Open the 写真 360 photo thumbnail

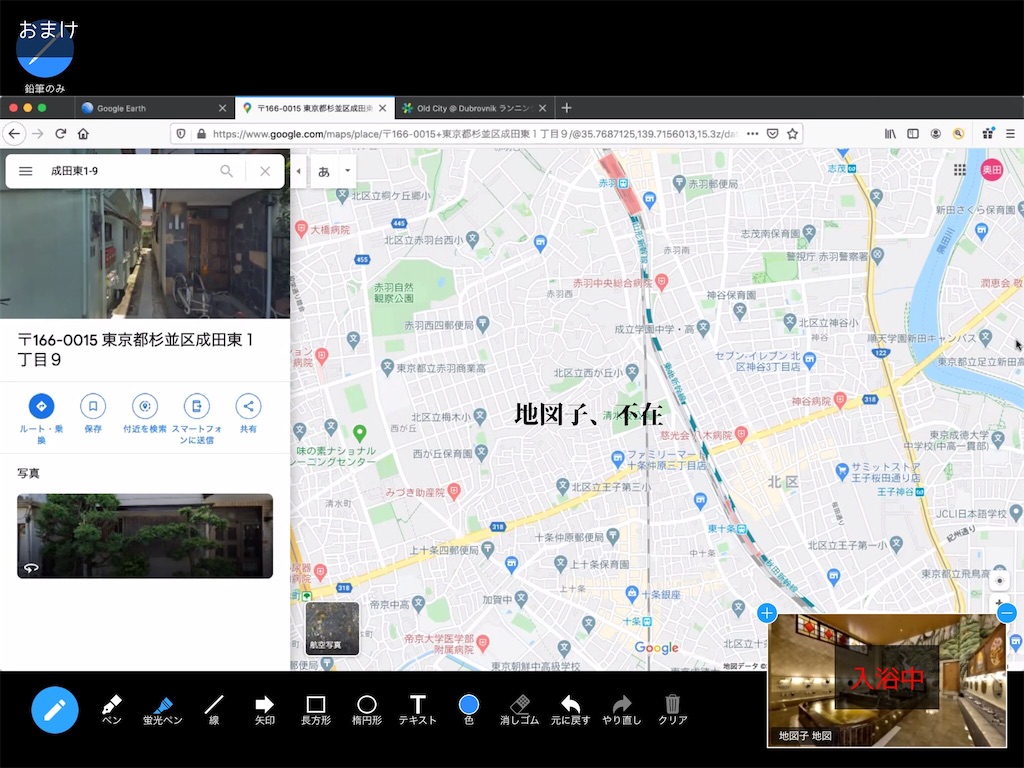[145, 536]
